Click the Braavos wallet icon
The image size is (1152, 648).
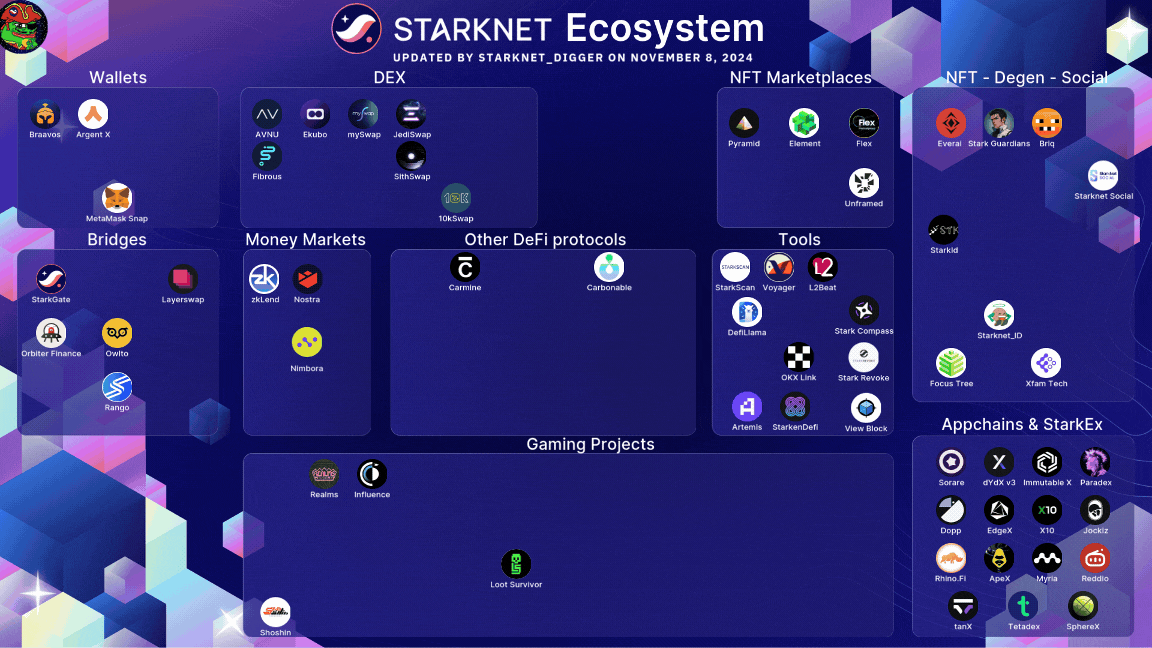(x=45, y=115)
